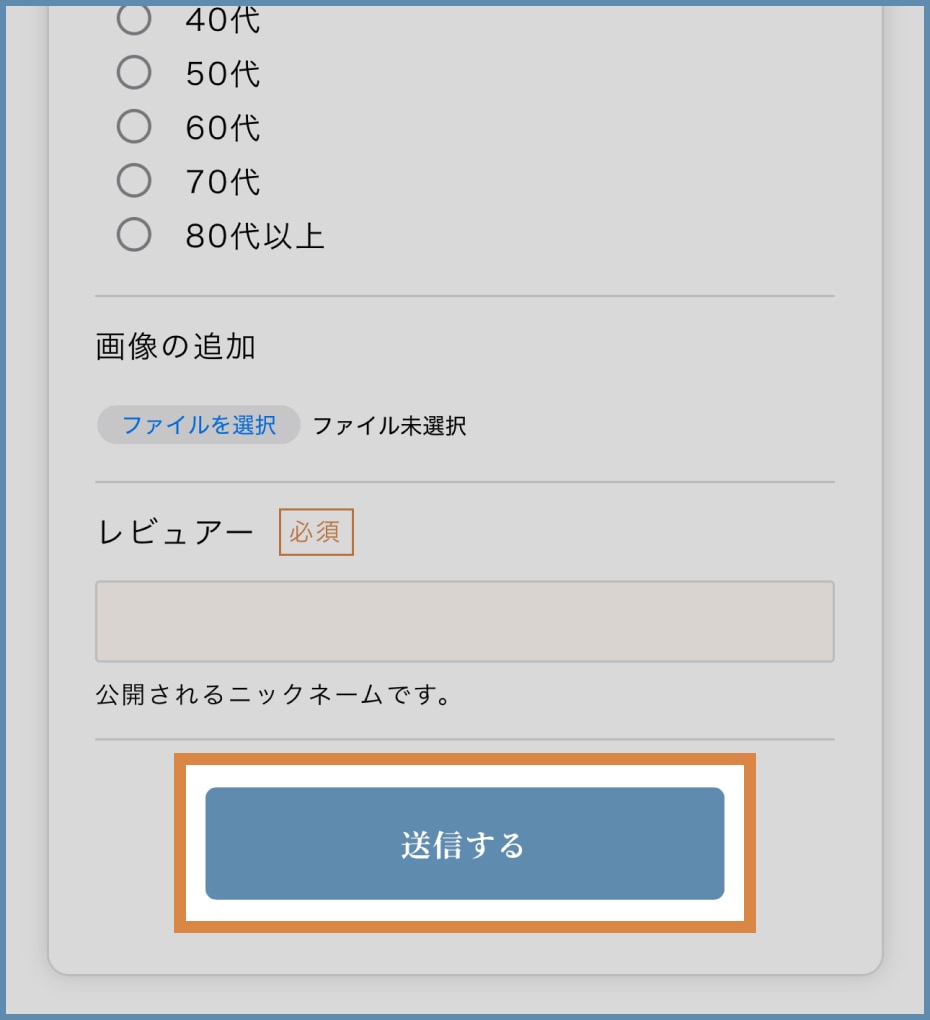Select the 70代 radio button
This screenshot has width=930, height=1020.
[133, 181]
